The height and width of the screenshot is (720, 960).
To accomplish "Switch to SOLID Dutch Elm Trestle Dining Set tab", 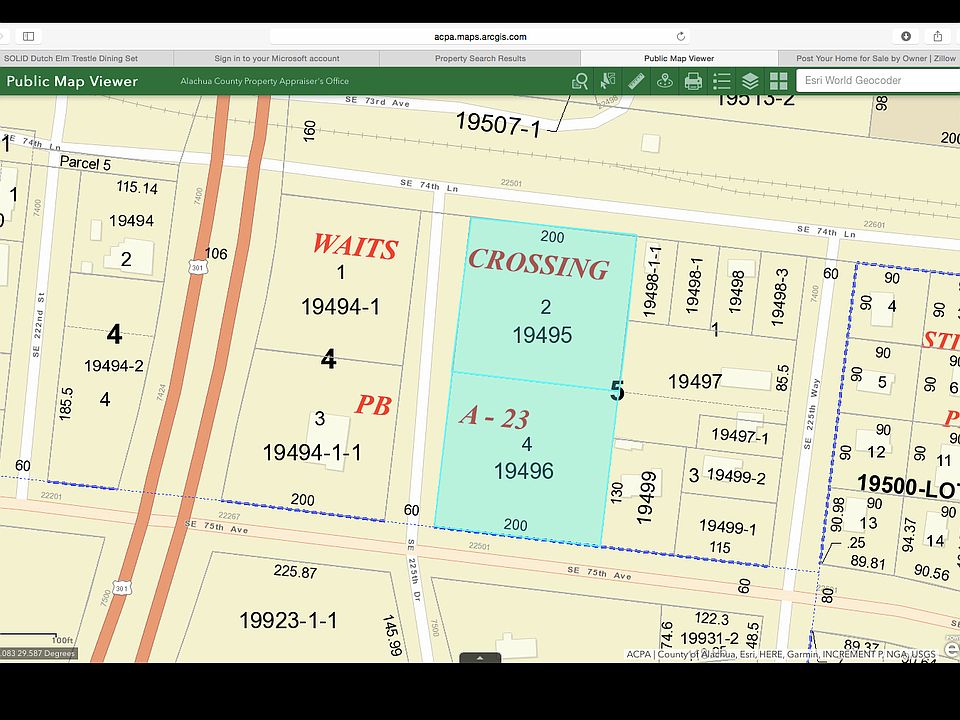I will point(86,59).
